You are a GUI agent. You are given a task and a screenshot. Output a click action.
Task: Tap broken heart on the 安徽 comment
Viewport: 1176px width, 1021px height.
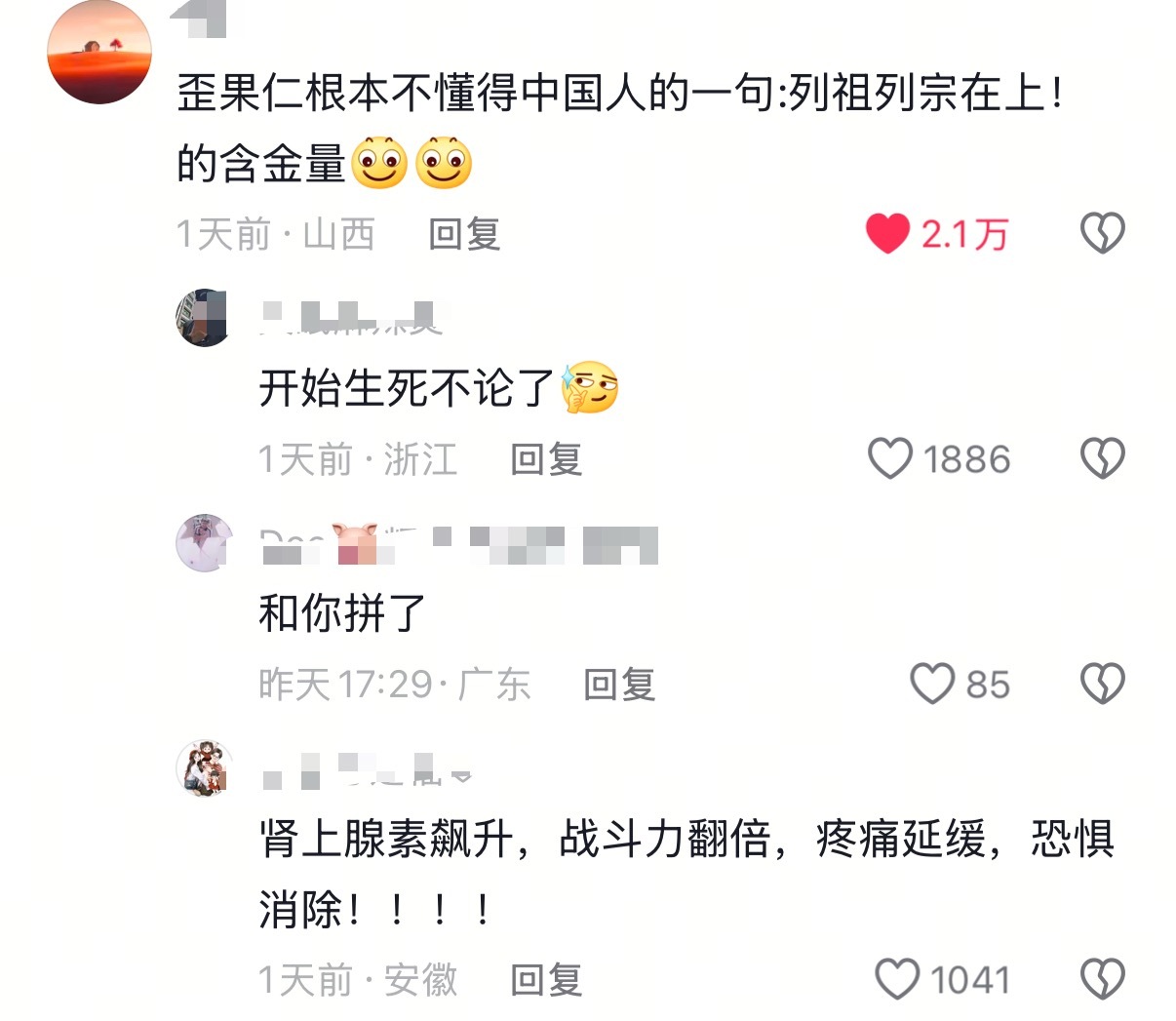[1103, 980]
